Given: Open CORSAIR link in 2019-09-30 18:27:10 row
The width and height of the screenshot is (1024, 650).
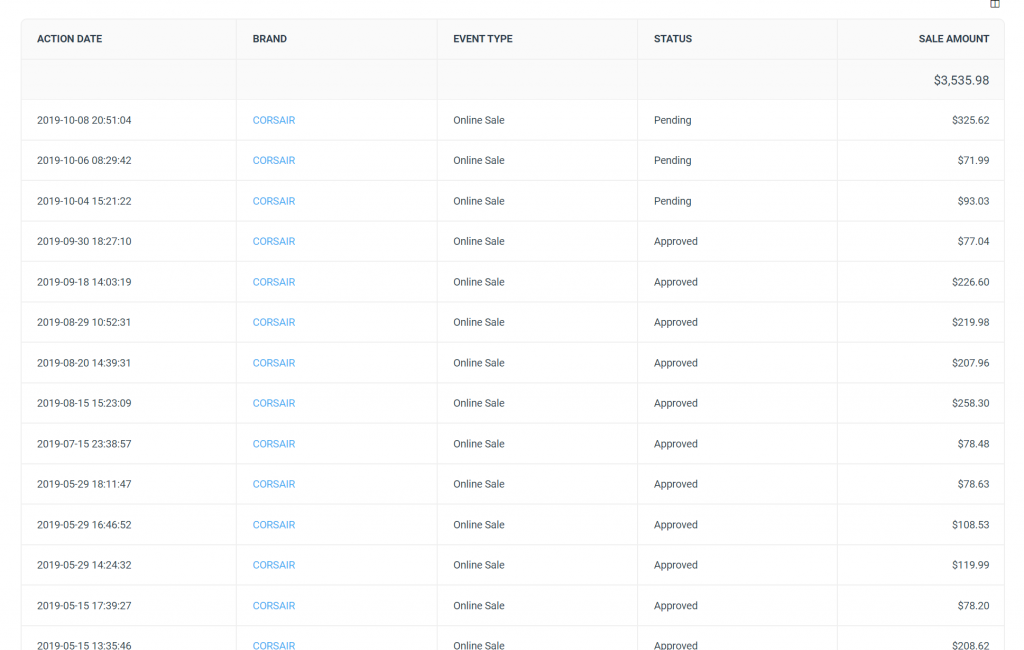Looking at the screenshot, I should pyautogui.click(x=274, y=242).
